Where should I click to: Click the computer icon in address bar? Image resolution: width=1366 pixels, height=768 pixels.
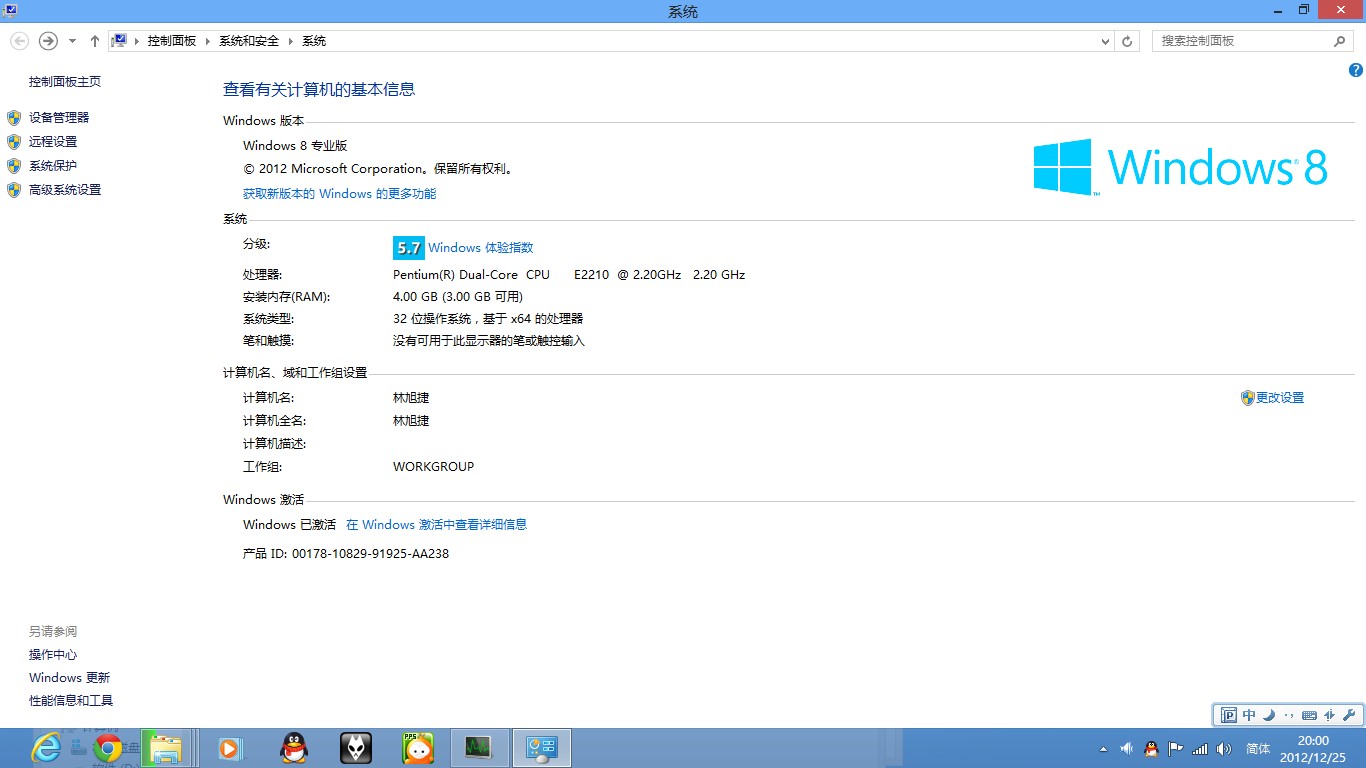tap(119, 41)
